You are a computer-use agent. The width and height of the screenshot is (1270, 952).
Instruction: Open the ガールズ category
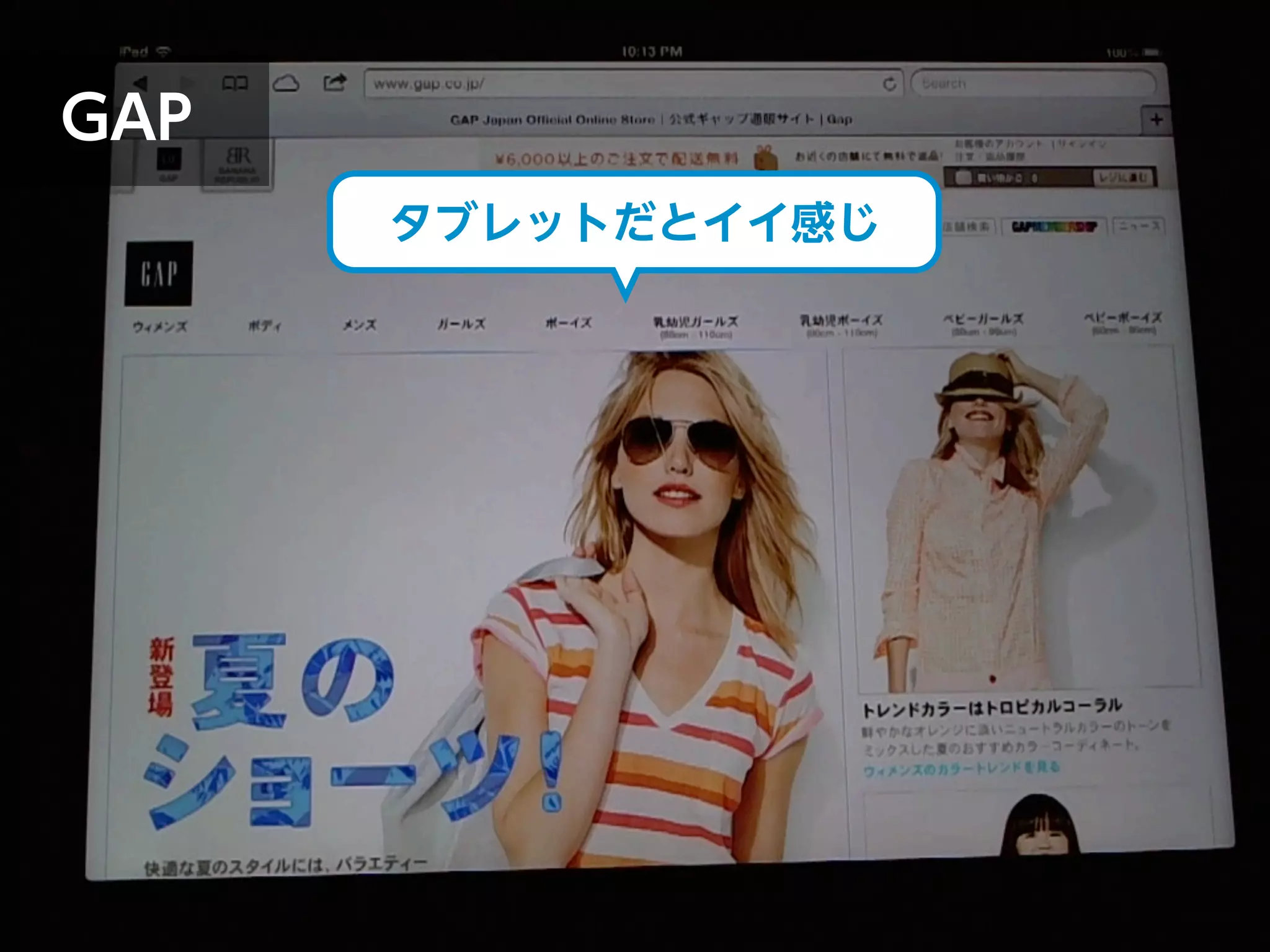pos(461,324)
